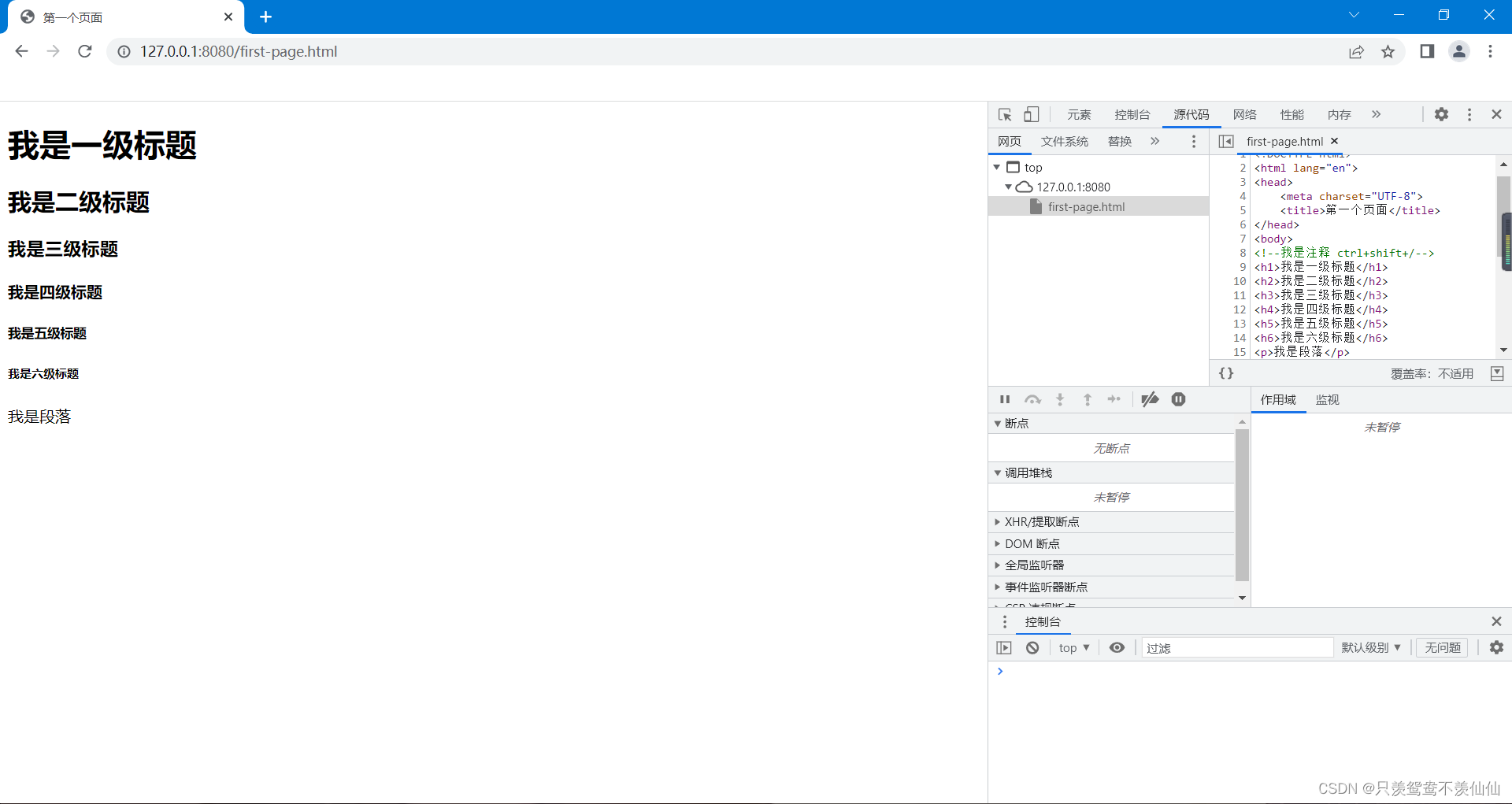The width and height of the screenshot is (1512, 804).
Task: Hide the navigator sidebar
Action: click(x=1226, y=141)
